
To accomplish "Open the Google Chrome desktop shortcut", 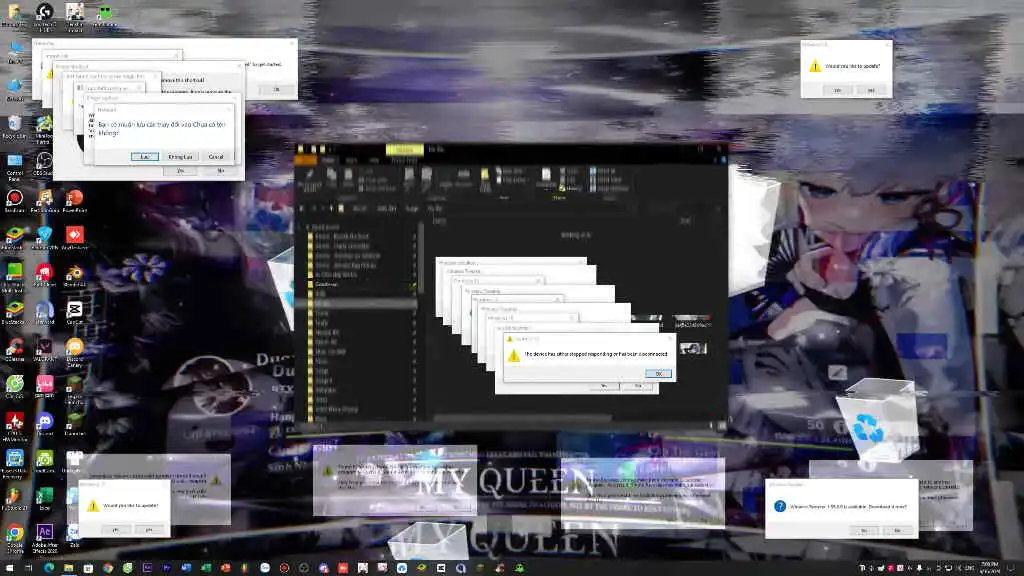I will pos(14,538).
